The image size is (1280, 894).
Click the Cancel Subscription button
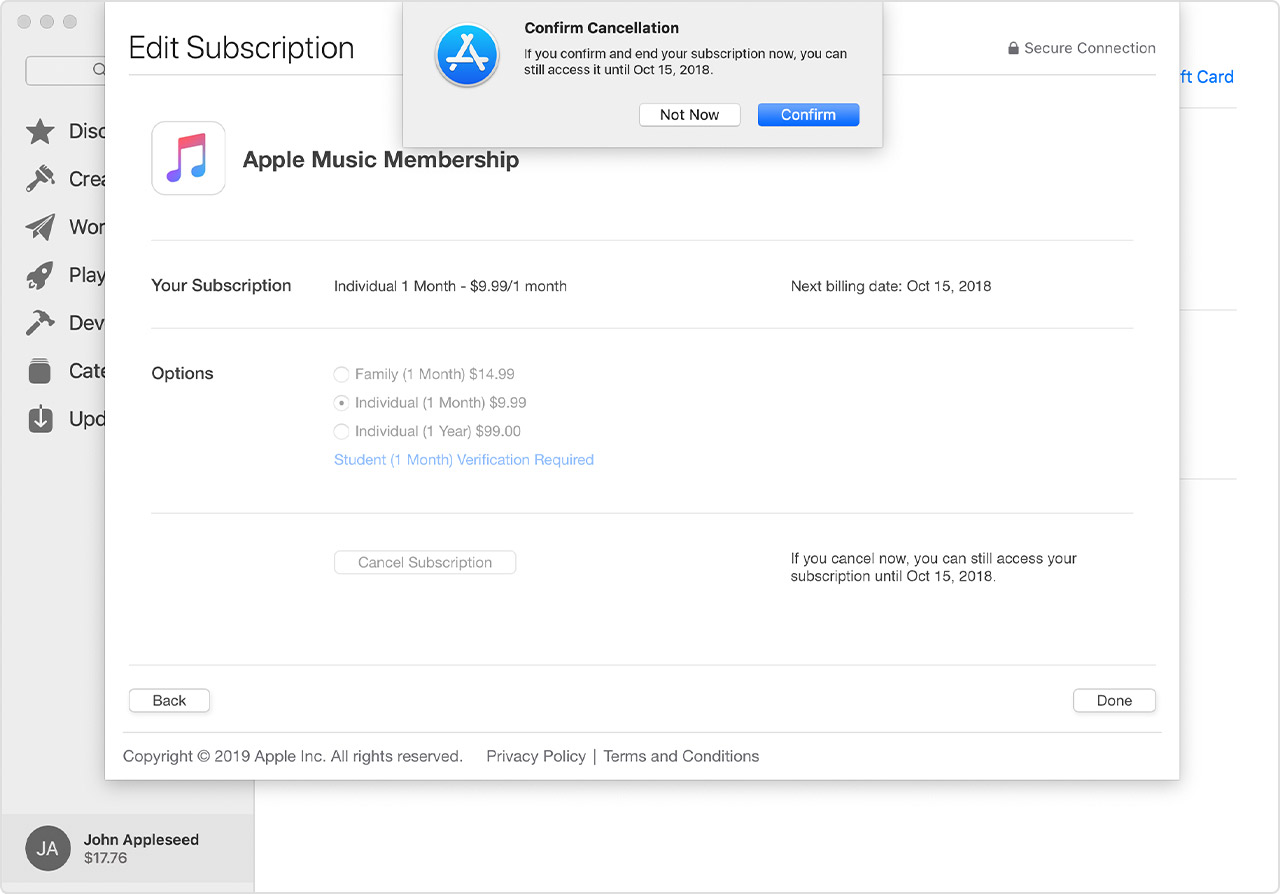click(425, 562)
